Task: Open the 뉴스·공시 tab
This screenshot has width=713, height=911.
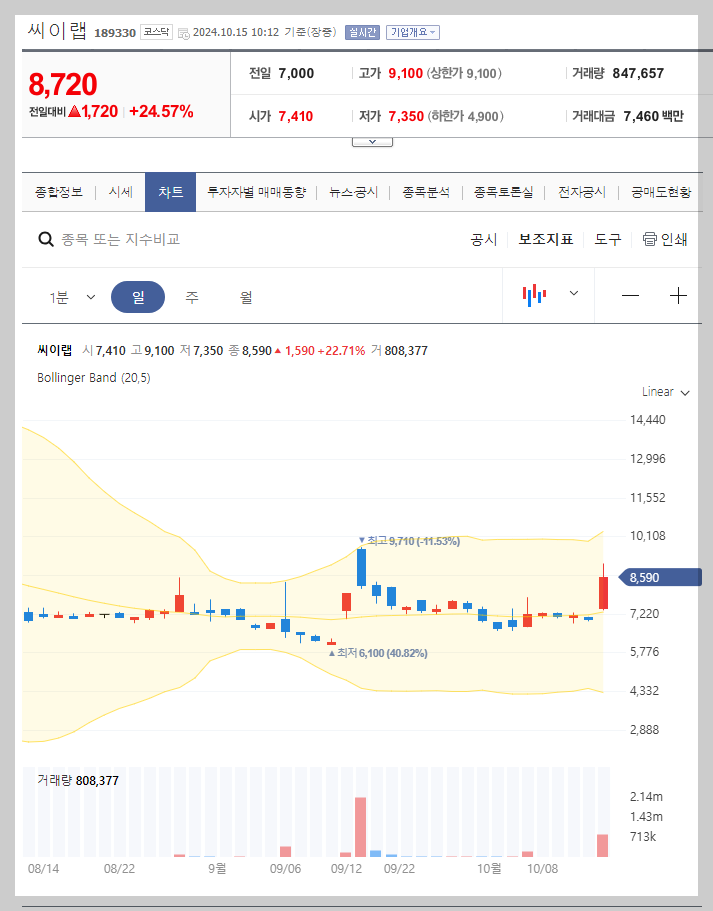Action: [x=353, y=192]
